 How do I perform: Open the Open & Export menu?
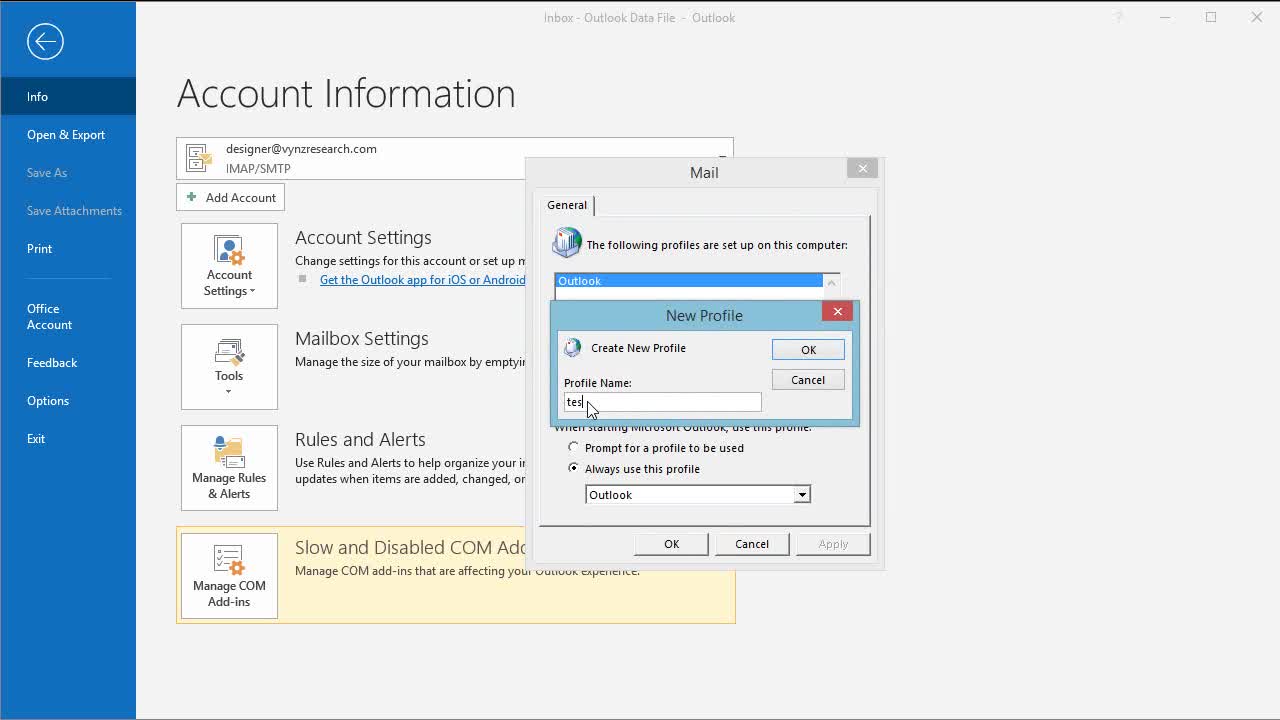click(68, 134)
